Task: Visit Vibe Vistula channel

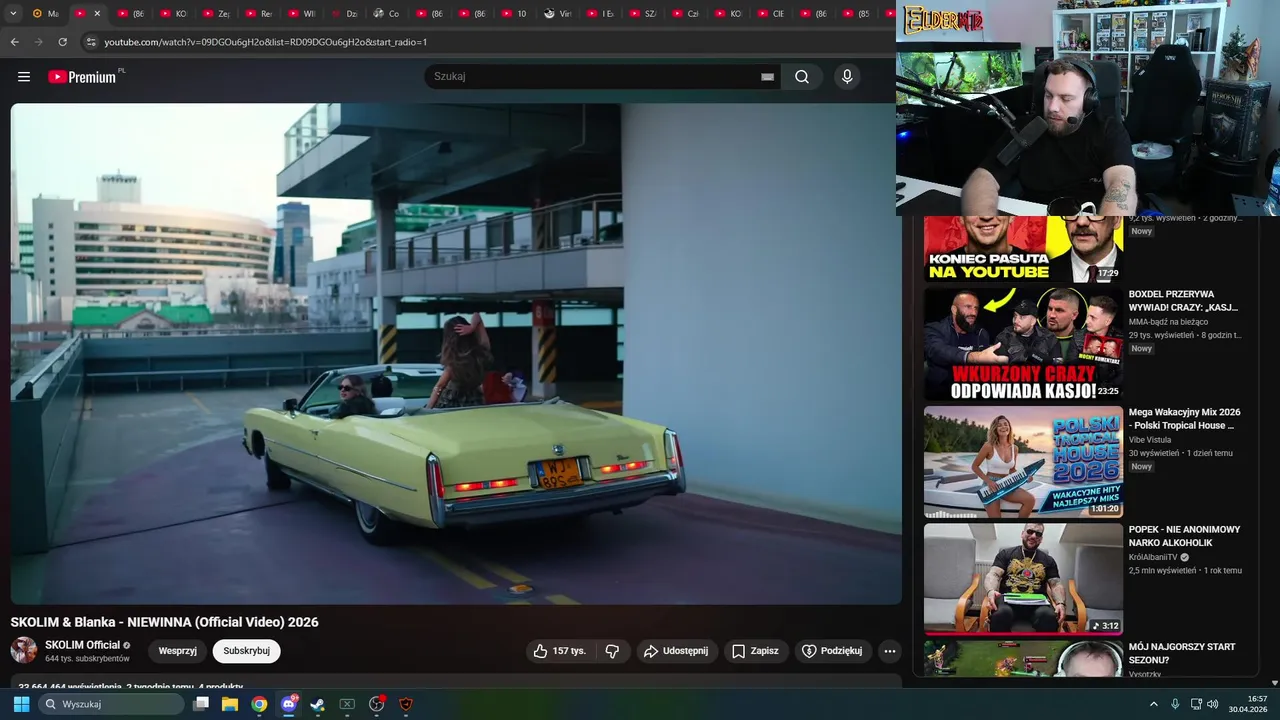Action: pos(1150,440)
